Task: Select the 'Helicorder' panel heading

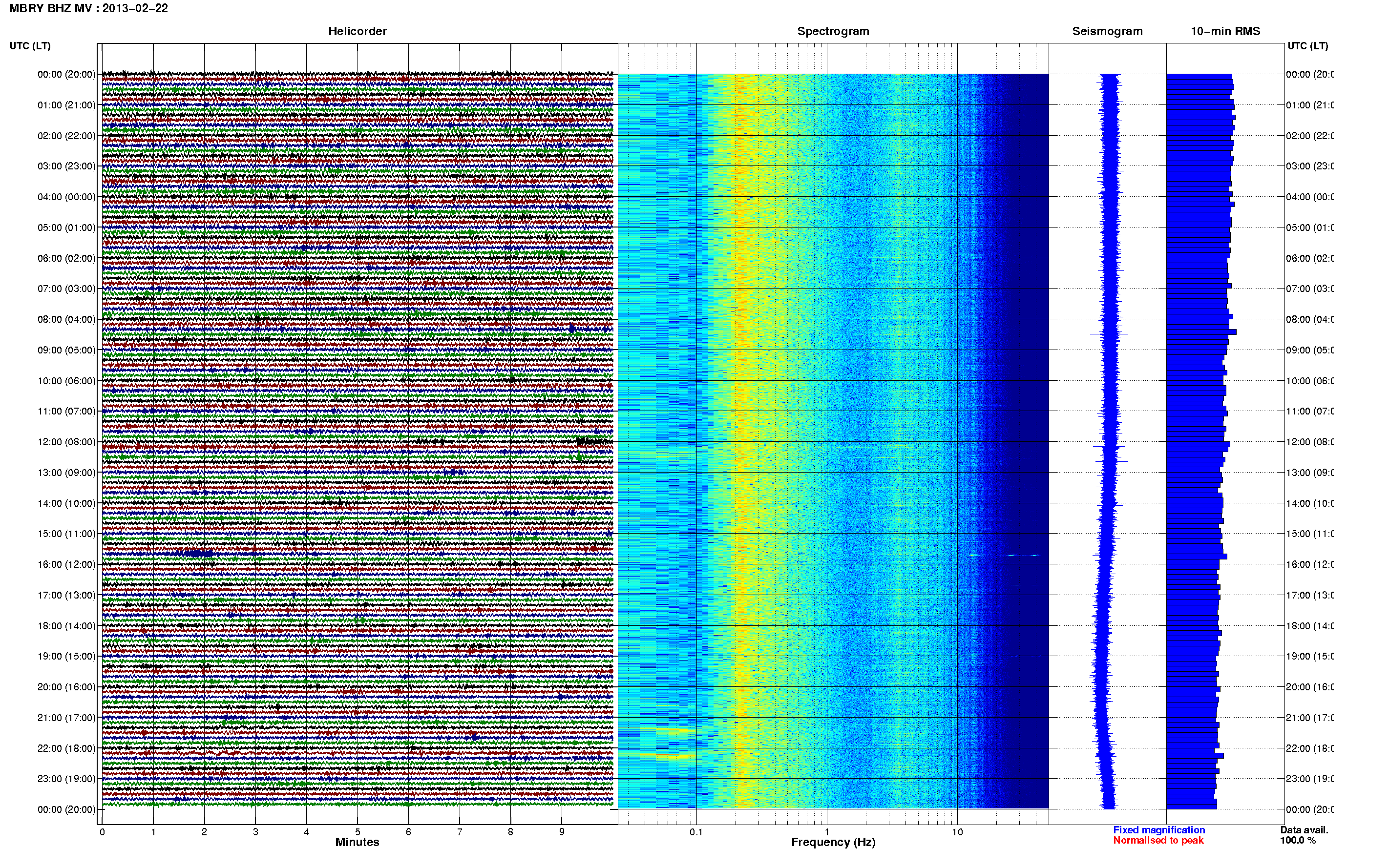Action: point(357,31)
